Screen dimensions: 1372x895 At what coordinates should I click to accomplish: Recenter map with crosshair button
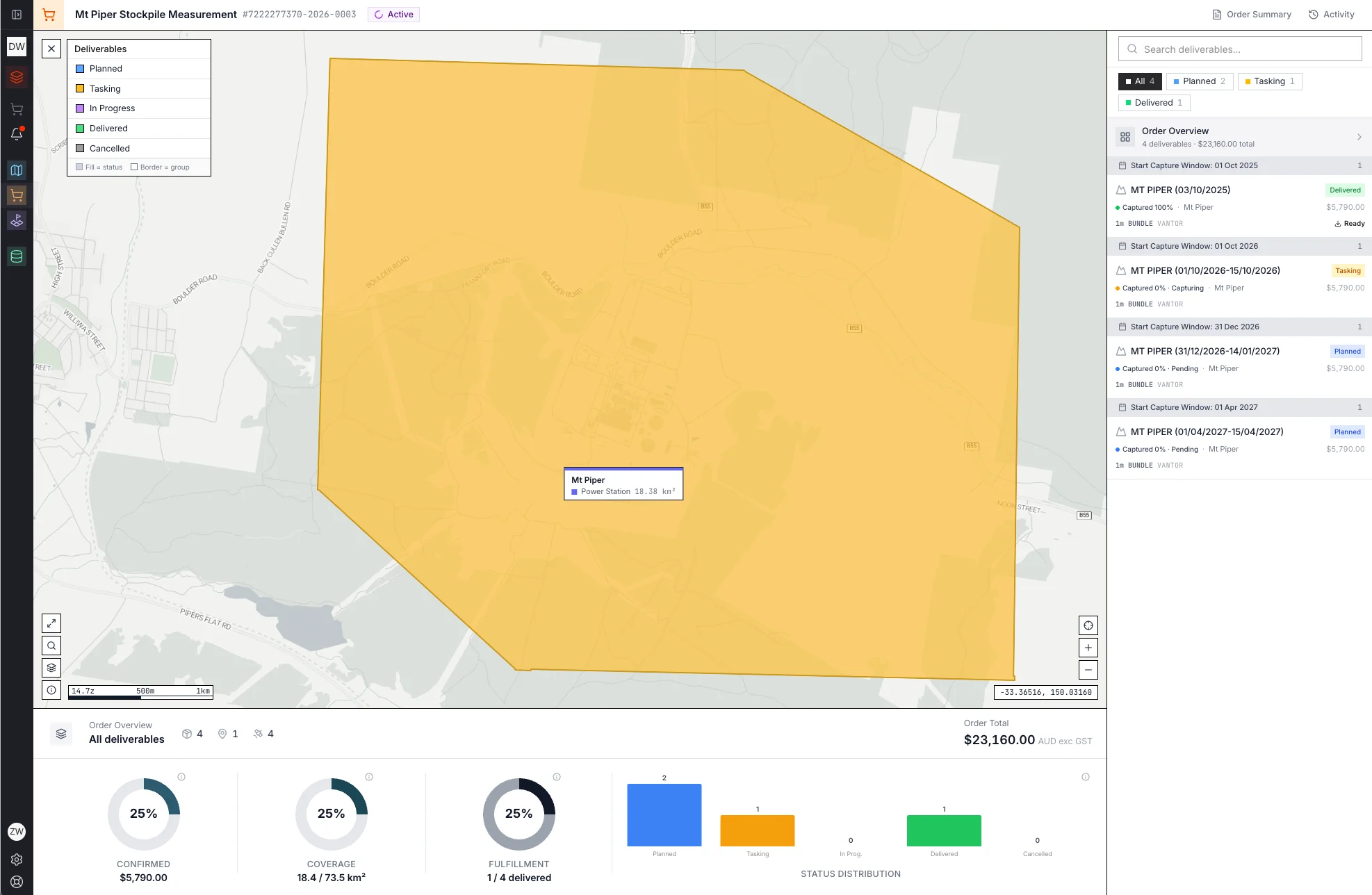[1088, 625]
